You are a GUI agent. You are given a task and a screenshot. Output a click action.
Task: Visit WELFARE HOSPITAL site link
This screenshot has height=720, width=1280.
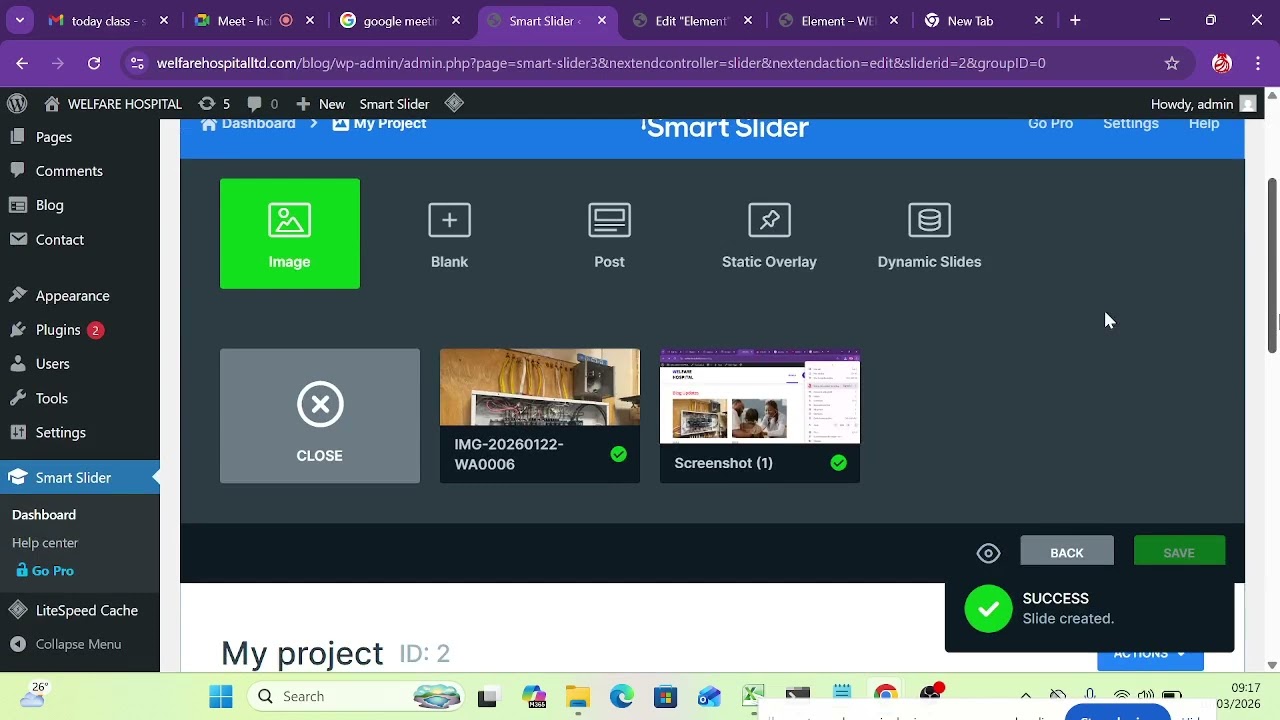point(113,104)
